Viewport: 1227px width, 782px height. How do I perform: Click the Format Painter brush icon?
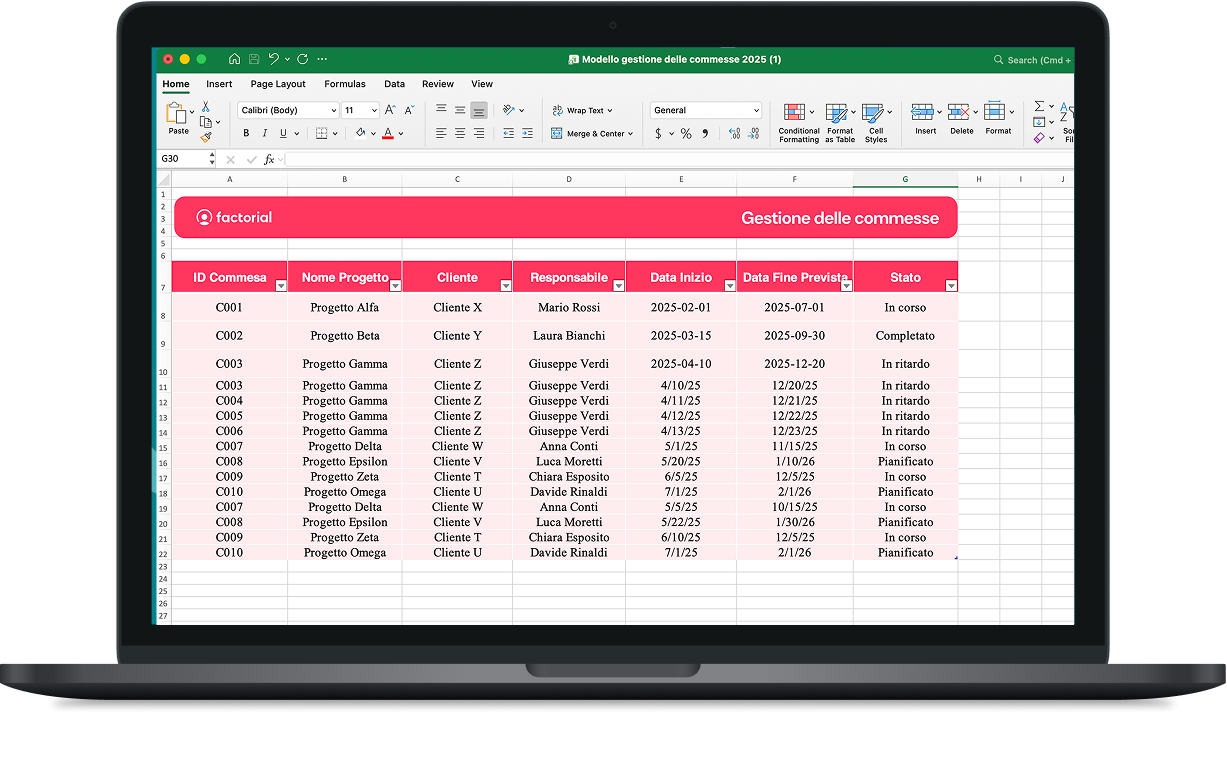click(205, 137)
